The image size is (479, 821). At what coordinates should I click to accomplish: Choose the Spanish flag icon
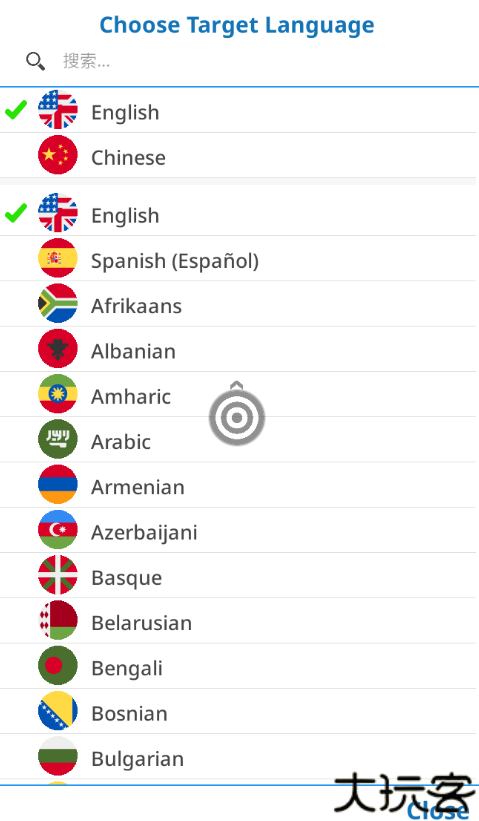tap(58, 258)
